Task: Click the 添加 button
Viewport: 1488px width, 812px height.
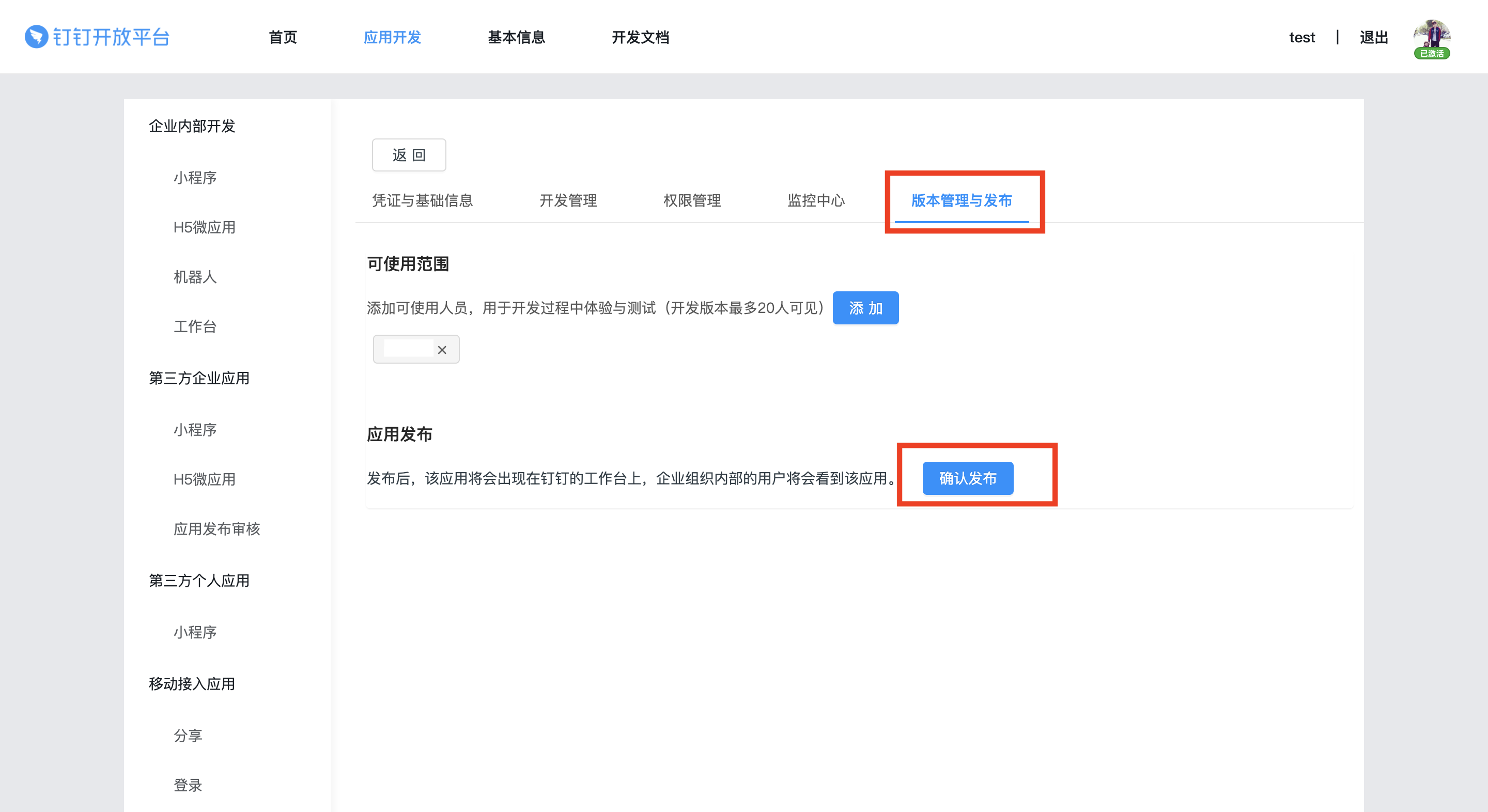Action: coord(865,308)
